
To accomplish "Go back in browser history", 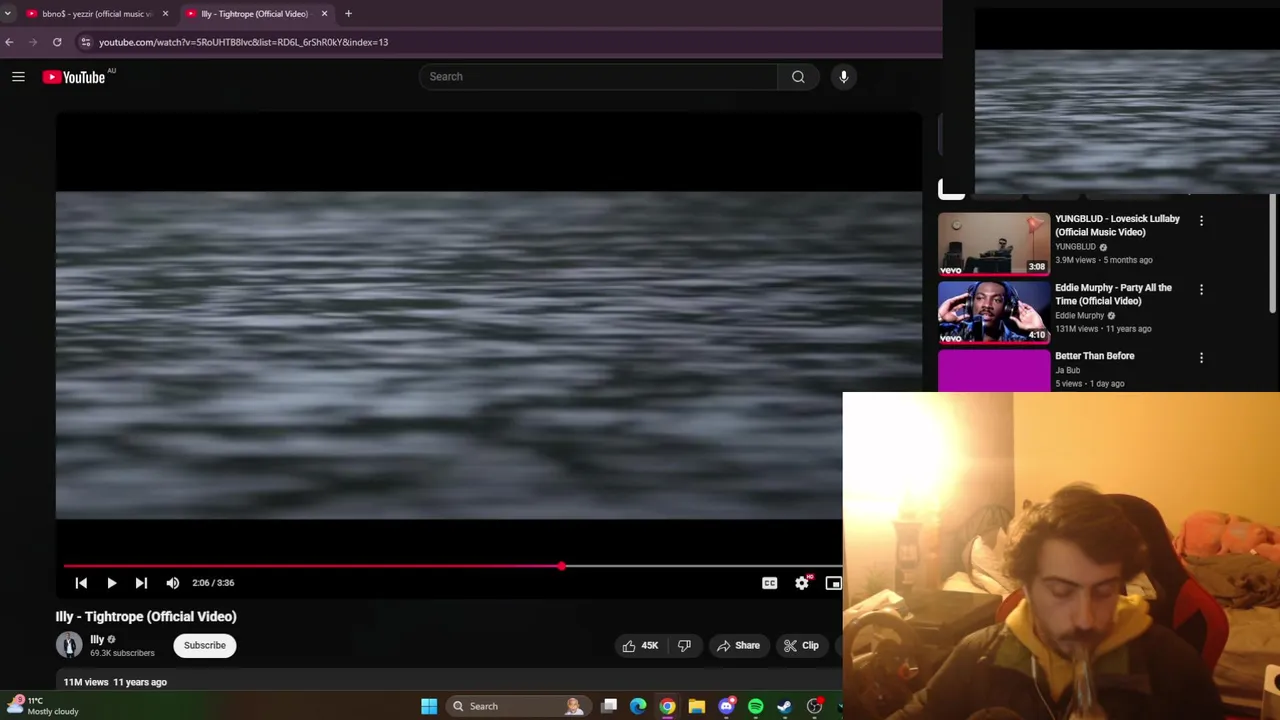I will pyautogui.click(x=9, y=42).
